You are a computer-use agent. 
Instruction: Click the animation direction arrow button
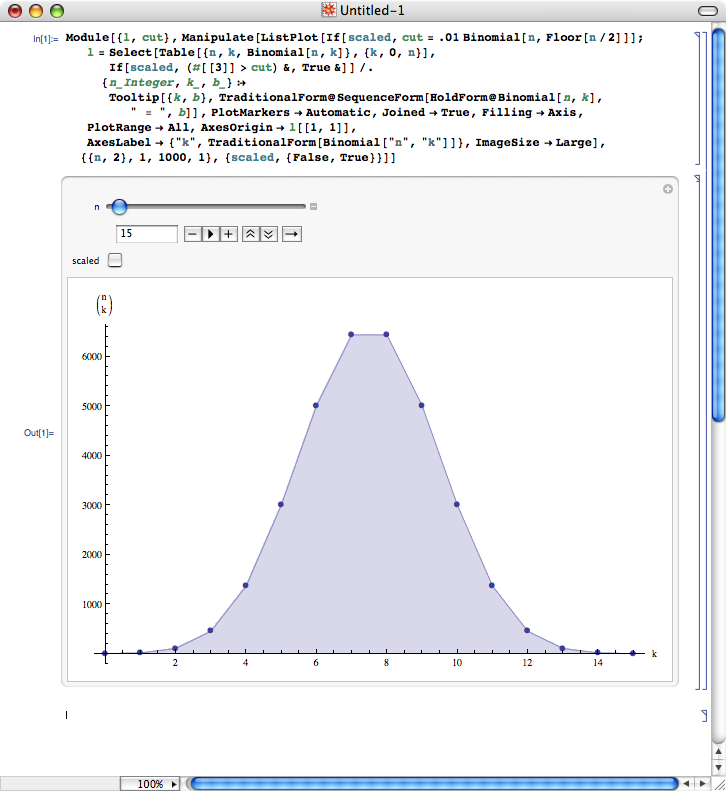(291, 234)
